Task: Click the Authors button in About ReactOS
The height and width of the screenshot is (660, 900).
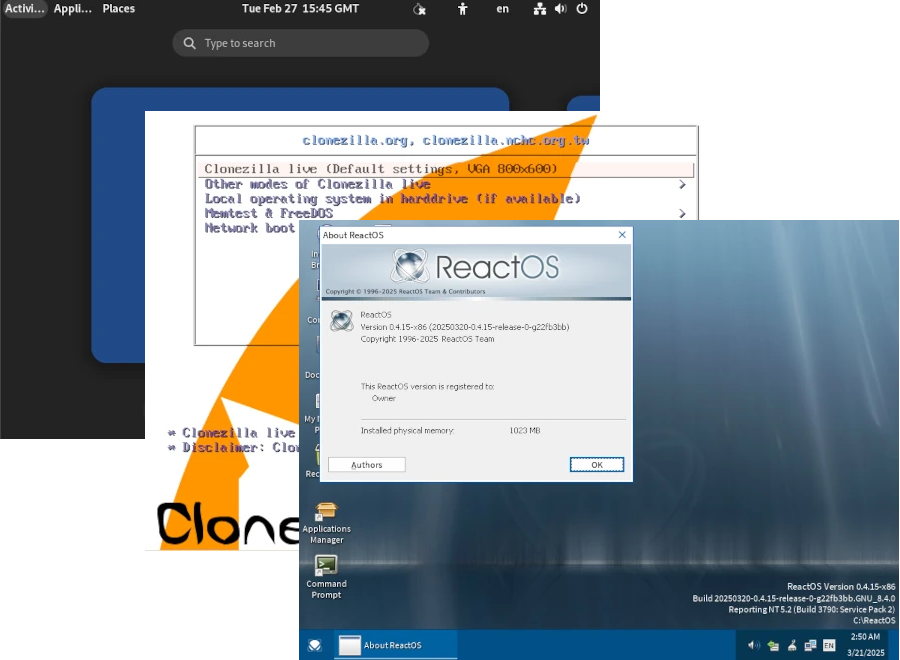Action: [367, 465]
